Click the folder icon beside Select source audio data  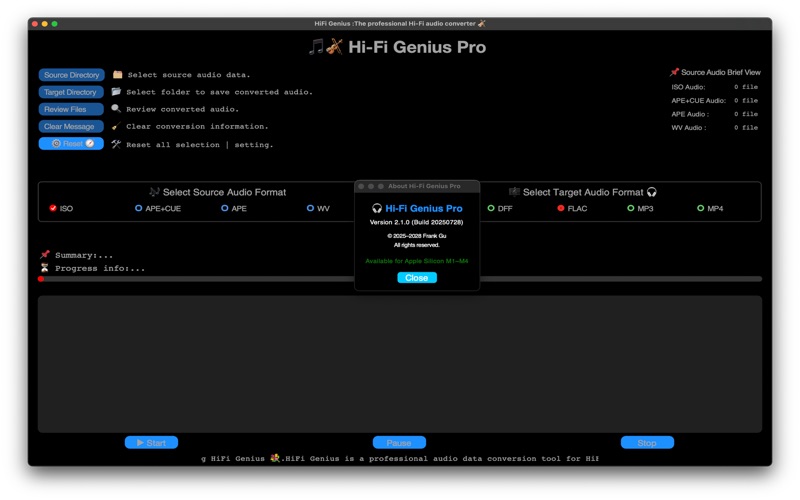click(x=117, y=74)
